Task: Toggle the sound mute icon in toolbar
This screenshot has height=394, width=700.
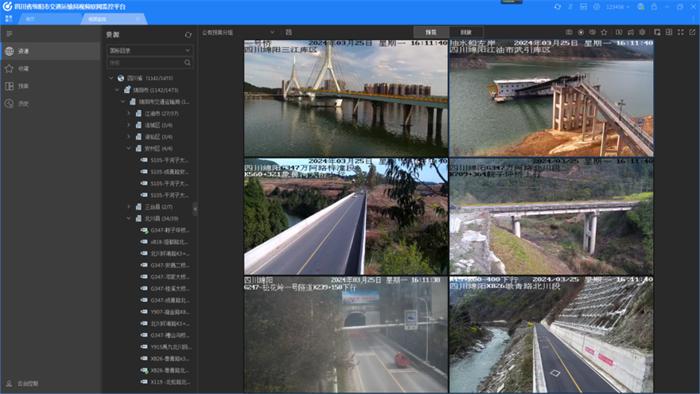Action: click(592, 32)
